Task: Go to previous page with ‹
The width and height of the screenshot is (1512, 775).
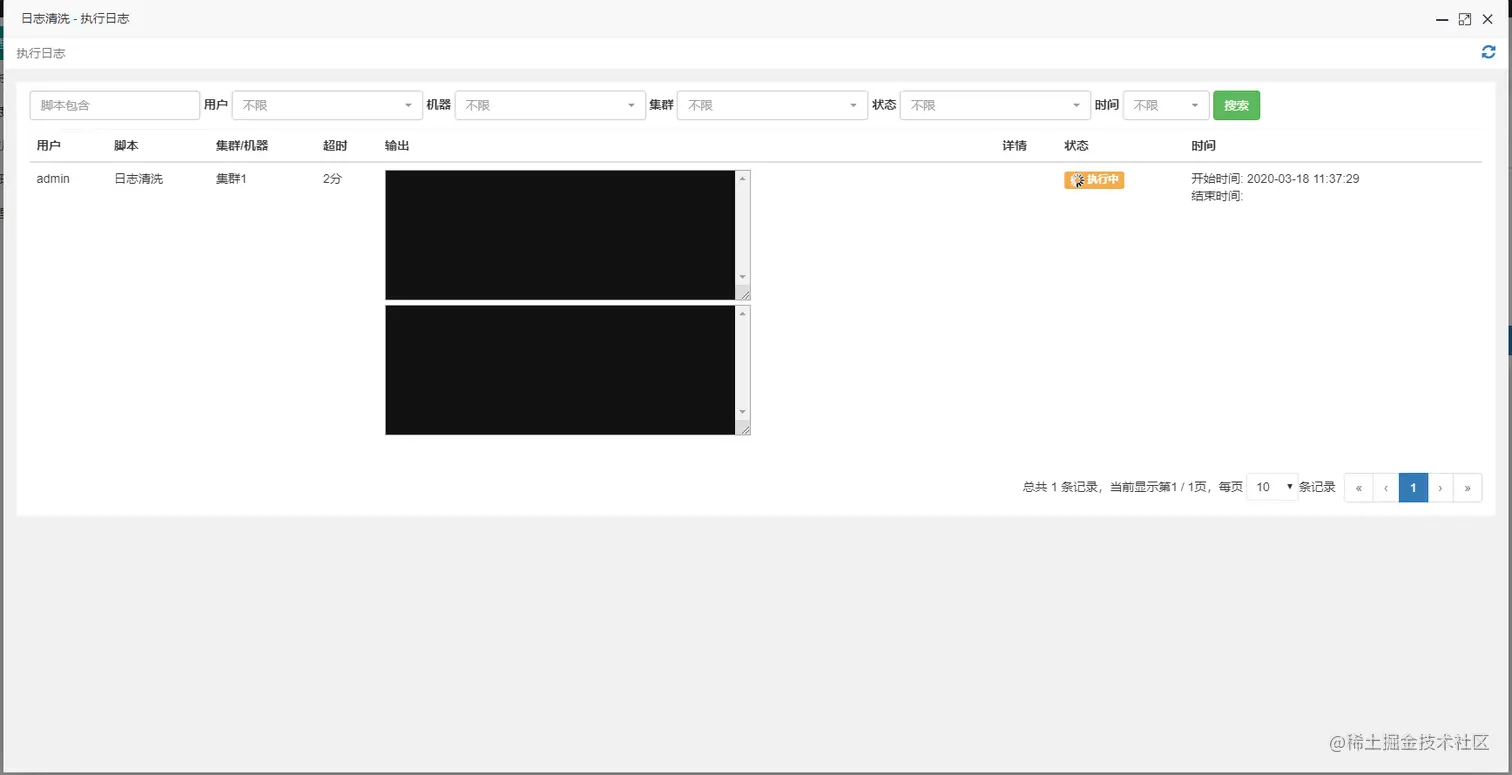Action: click(x=1385, y=487)
